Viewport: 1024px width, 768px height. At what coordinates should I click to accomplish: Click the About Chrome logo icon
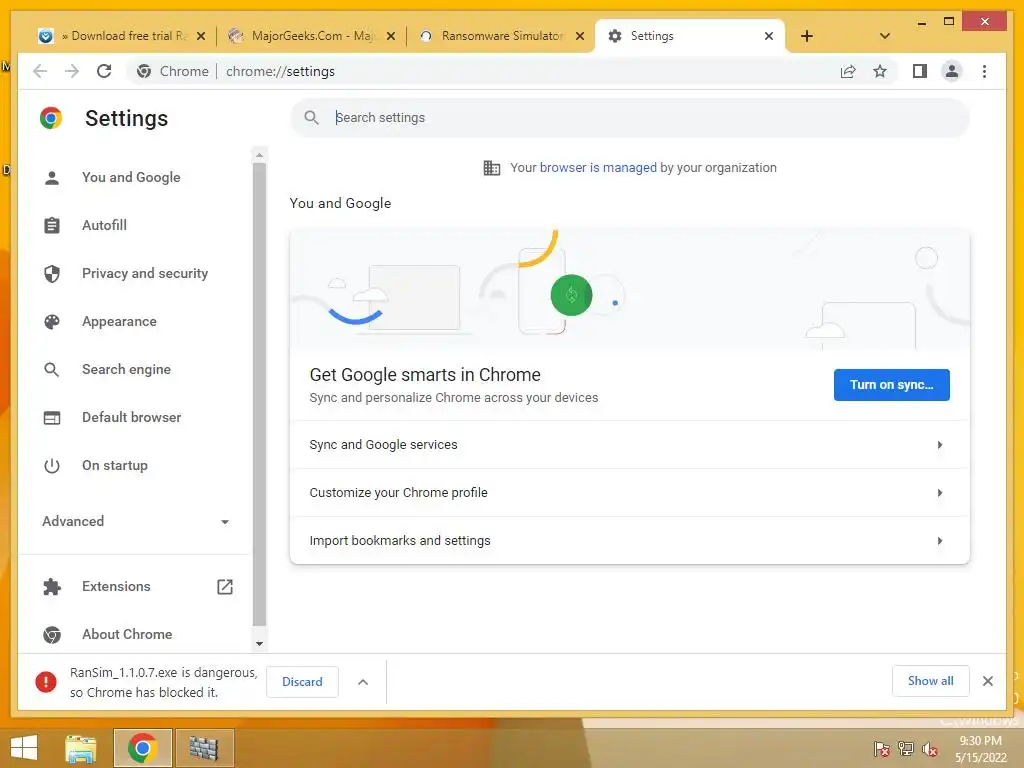pyautogui.click(x=52, y=634)
